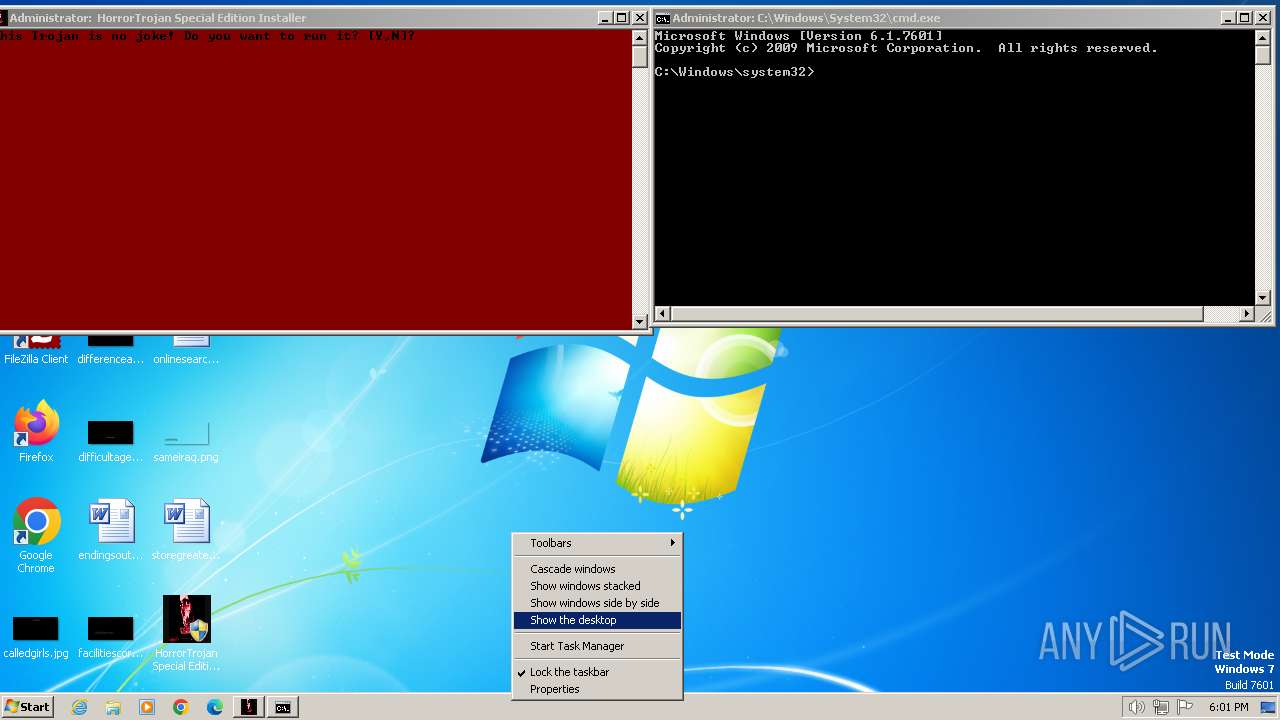Select the storegreate Word document icon
The height and width of the screenshot is (720, 1280).
tap(186, 530)
